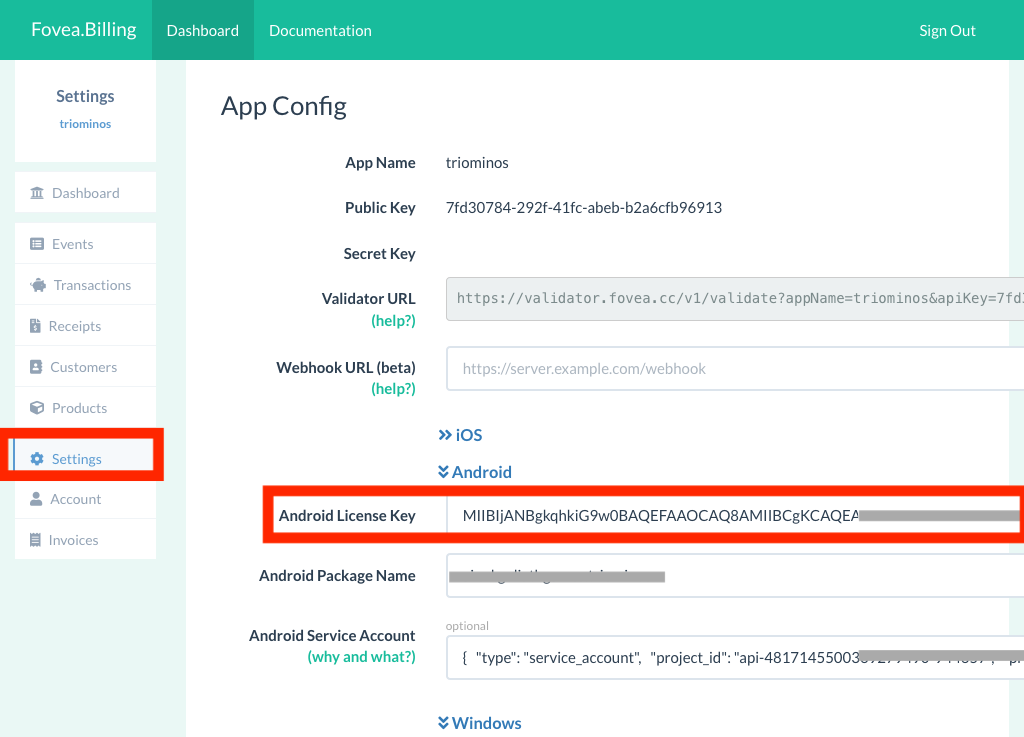
Task: Click the Account user icon
Action: pyautogui.click(x=37, y=499)
